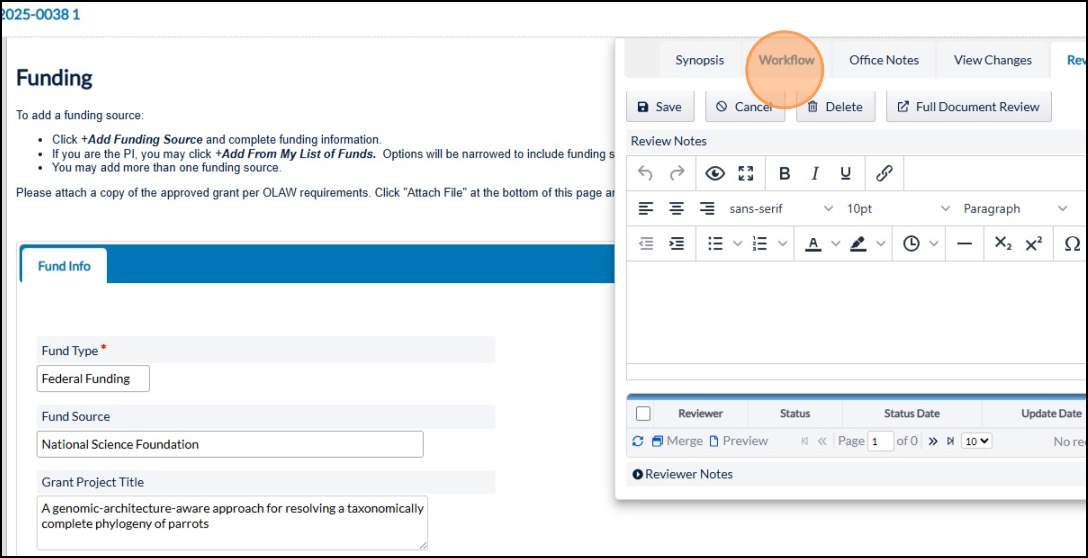
Task: Apply underline formatting
Action: click(x=846, y=173)
